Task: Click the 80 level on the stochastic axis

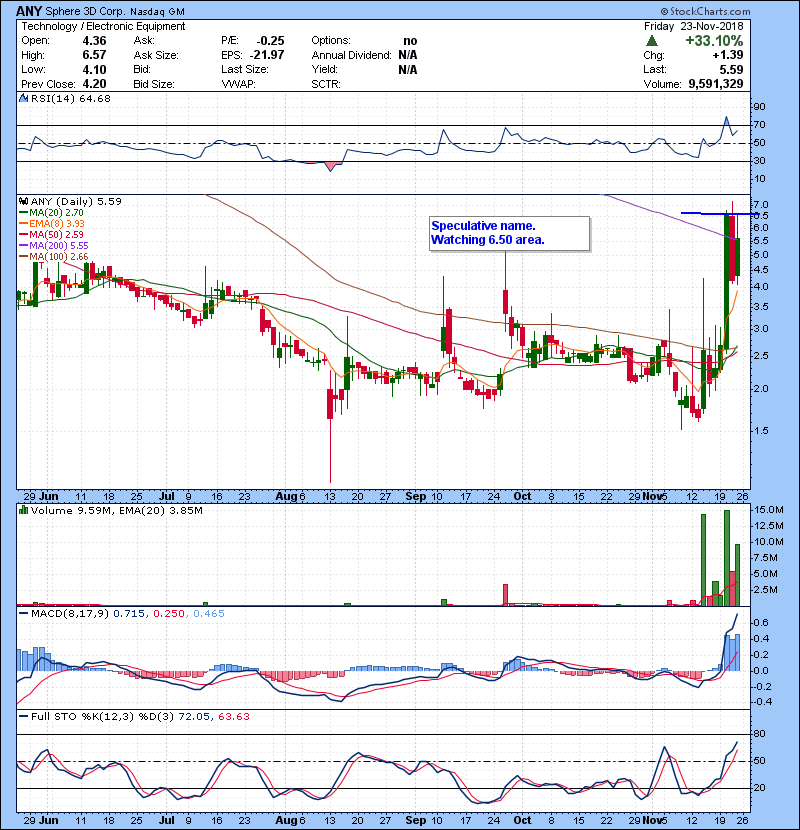Action: coord(759,734)
